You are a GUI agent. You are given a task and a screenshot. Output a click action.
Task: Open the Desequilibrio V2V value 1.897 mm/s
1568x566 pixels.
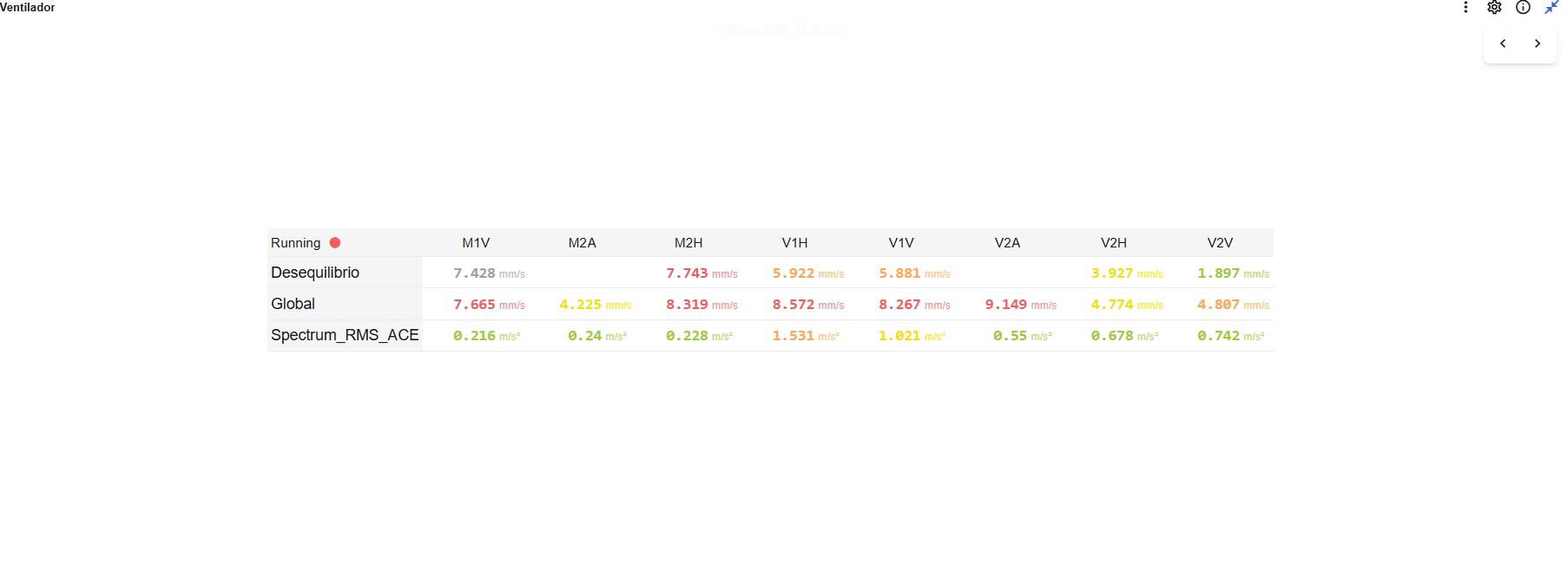click(1233, 273)
